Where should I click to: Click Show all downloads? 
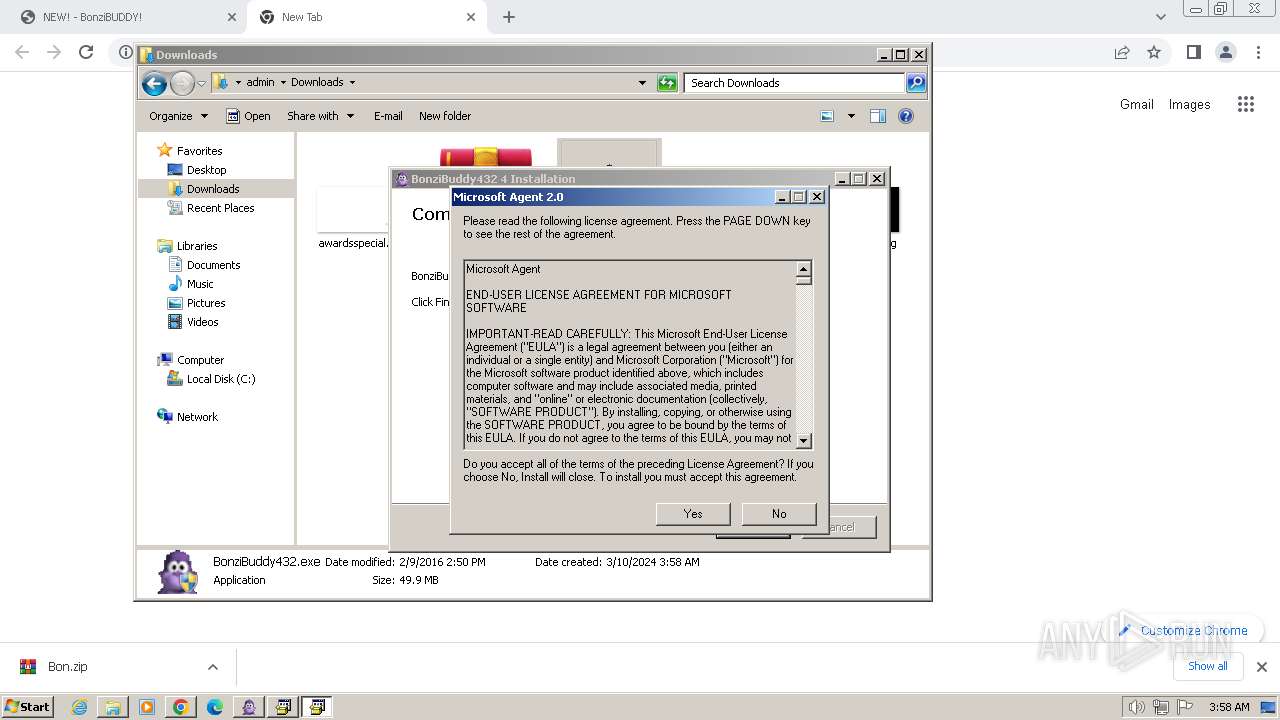[1208, 666]
